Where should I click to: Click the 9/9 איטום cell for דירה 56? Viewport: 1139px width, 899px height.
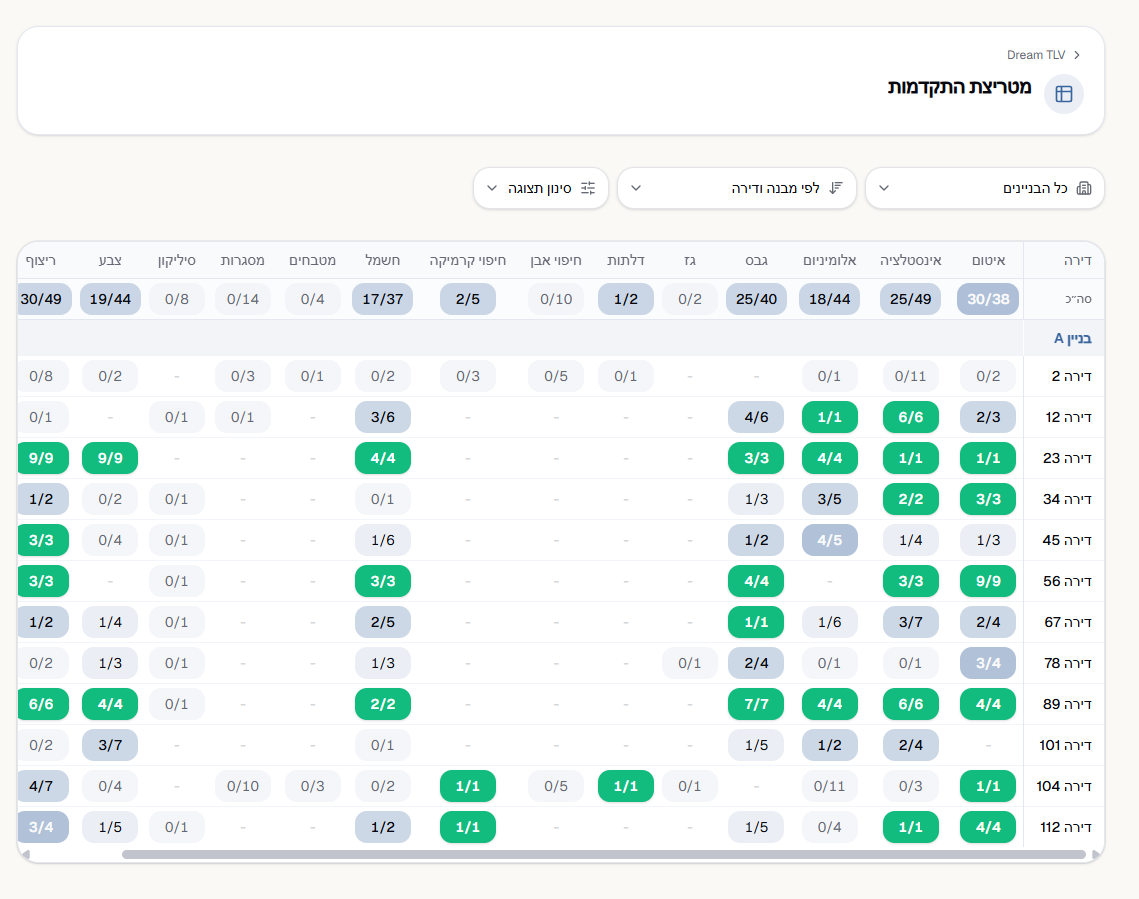[988, 581]
